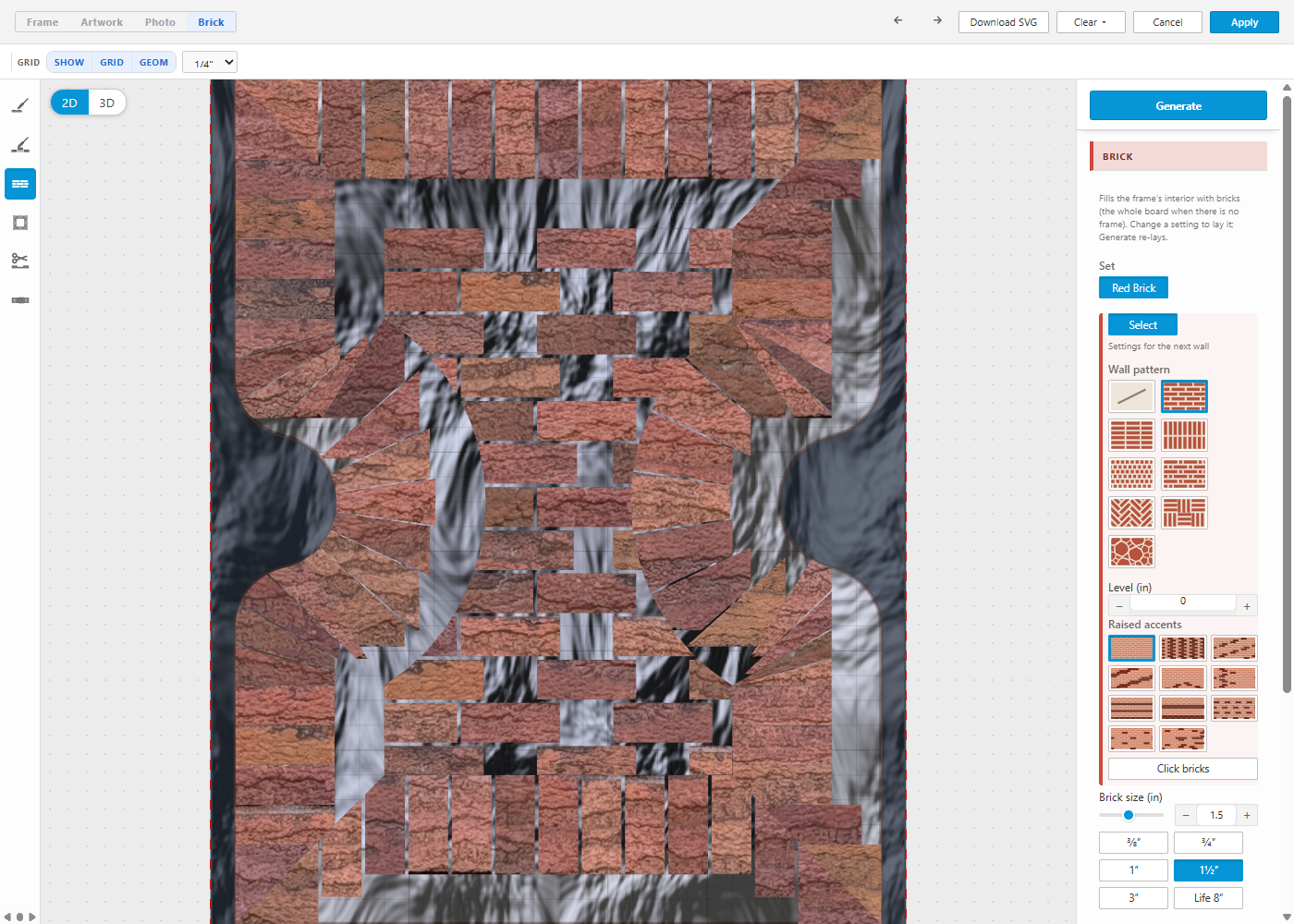Pick the ⅜" brick size preset
The image size is (1294, 924).
[x=1133, y=843]
